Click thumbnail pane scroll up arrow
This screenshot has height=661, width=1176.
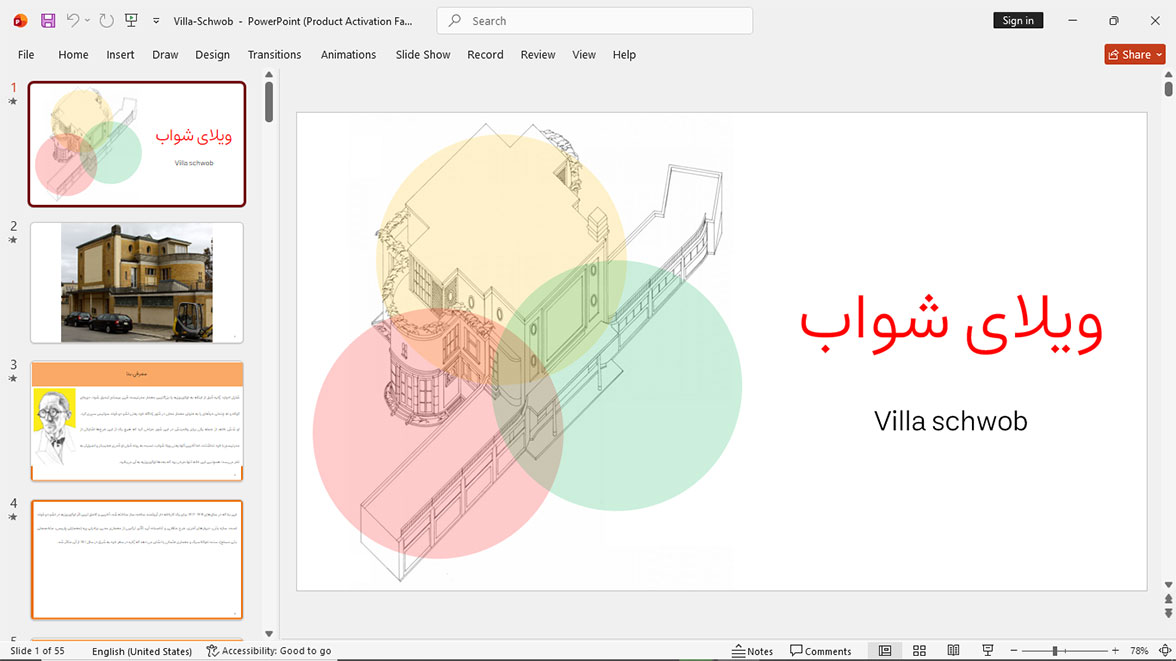pyautogui.click(x=269, y=75)
